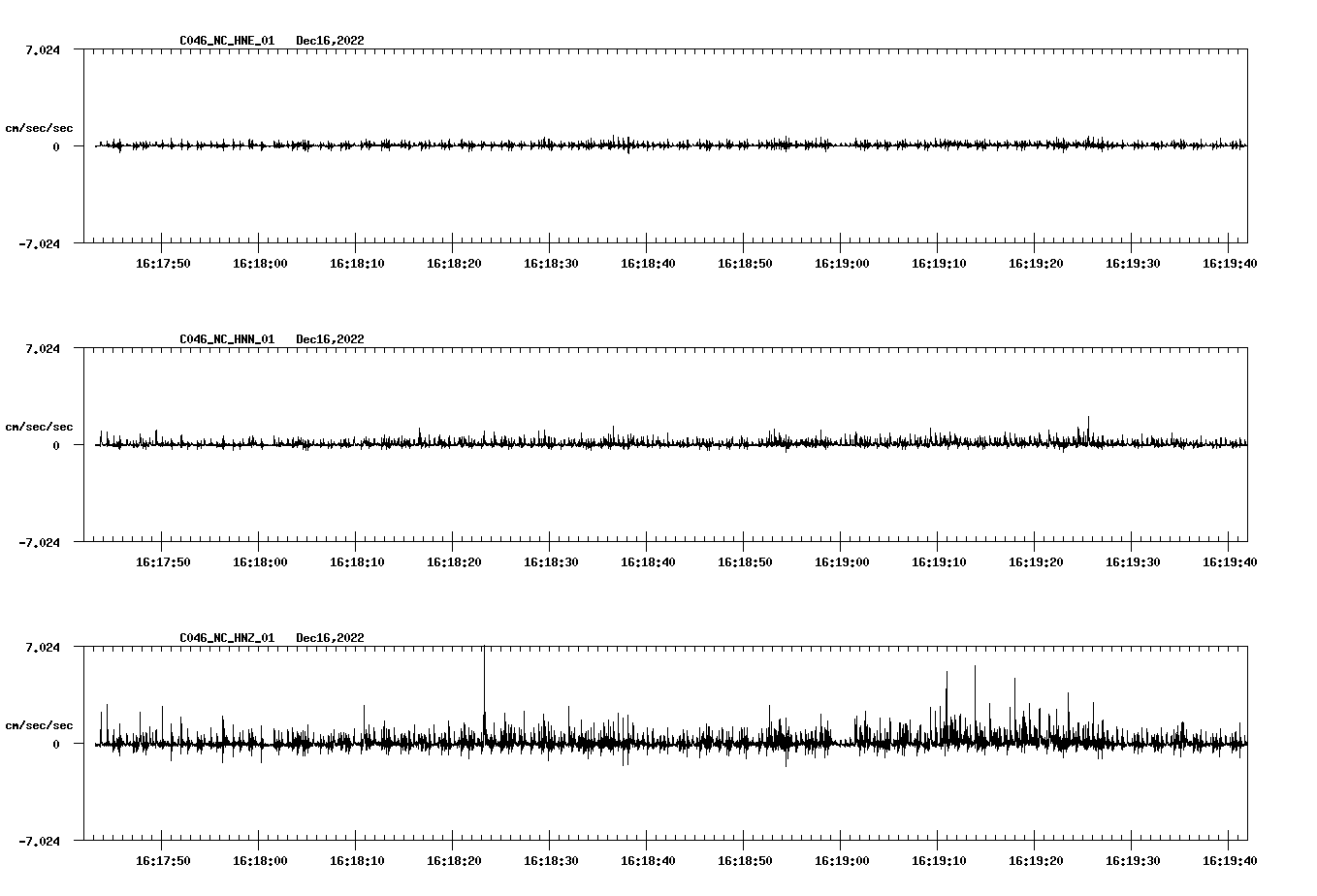Screen dimensions: 1317x896
Task: Select the 0 amplitude label on middle plot
Action: [58, 445]
